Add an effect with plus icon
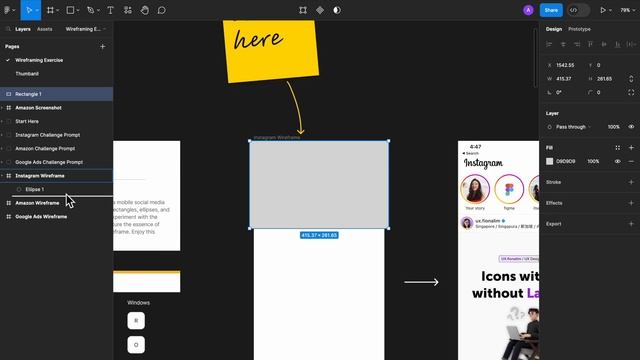The width and height of the screenshot is (640, 360). coord(631,203)
